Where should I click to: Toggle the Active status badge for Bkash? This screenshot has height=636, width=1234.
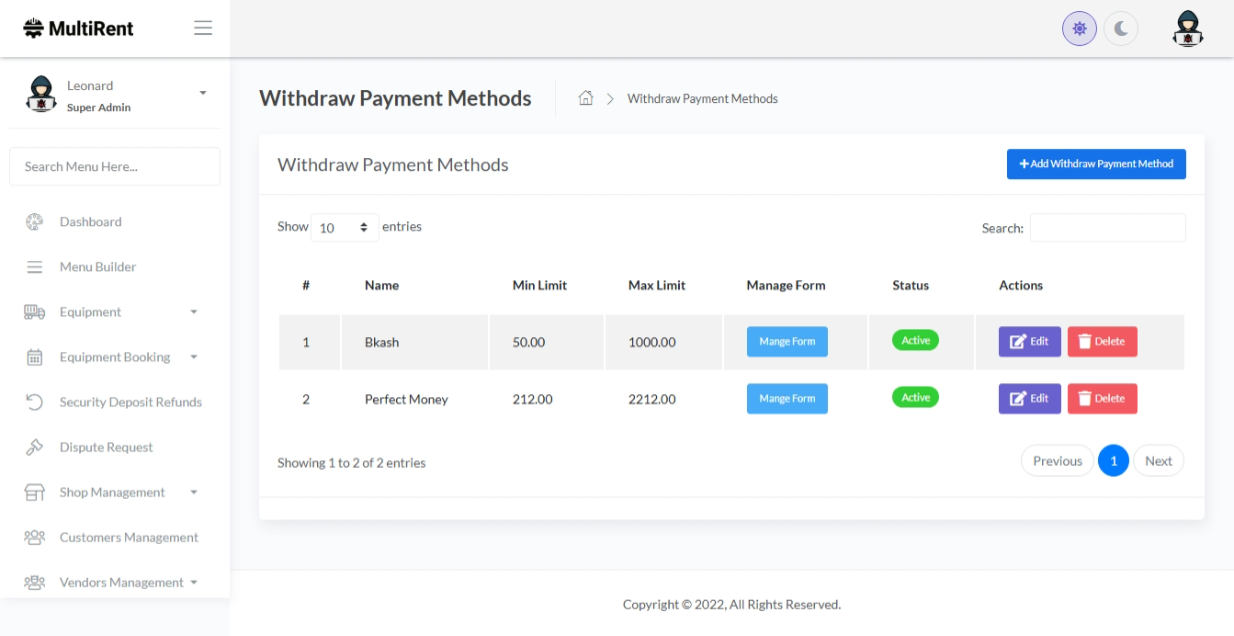point(915,341)
